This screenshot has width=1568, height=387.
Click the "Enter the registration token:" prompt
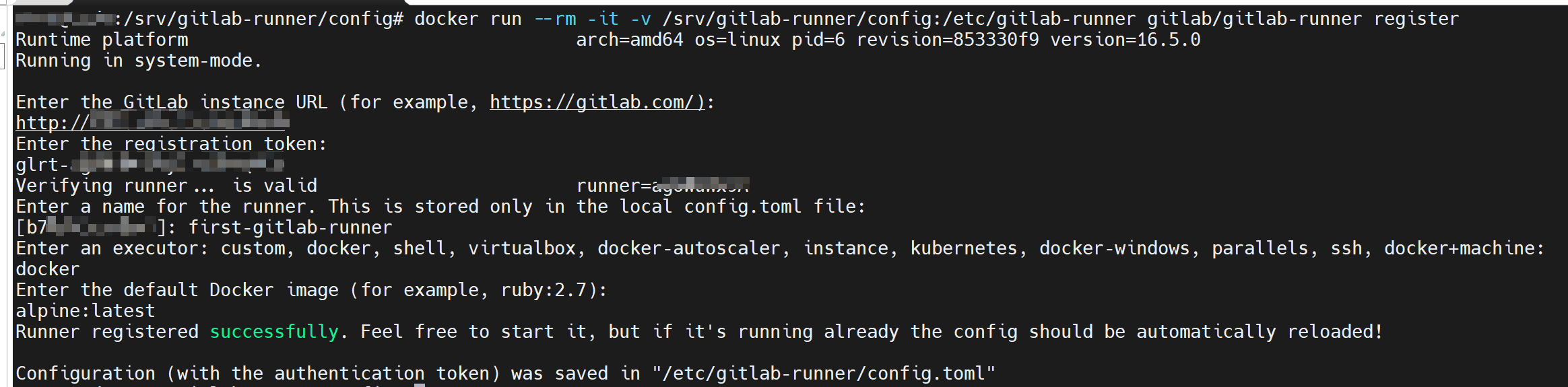point(171,144)
